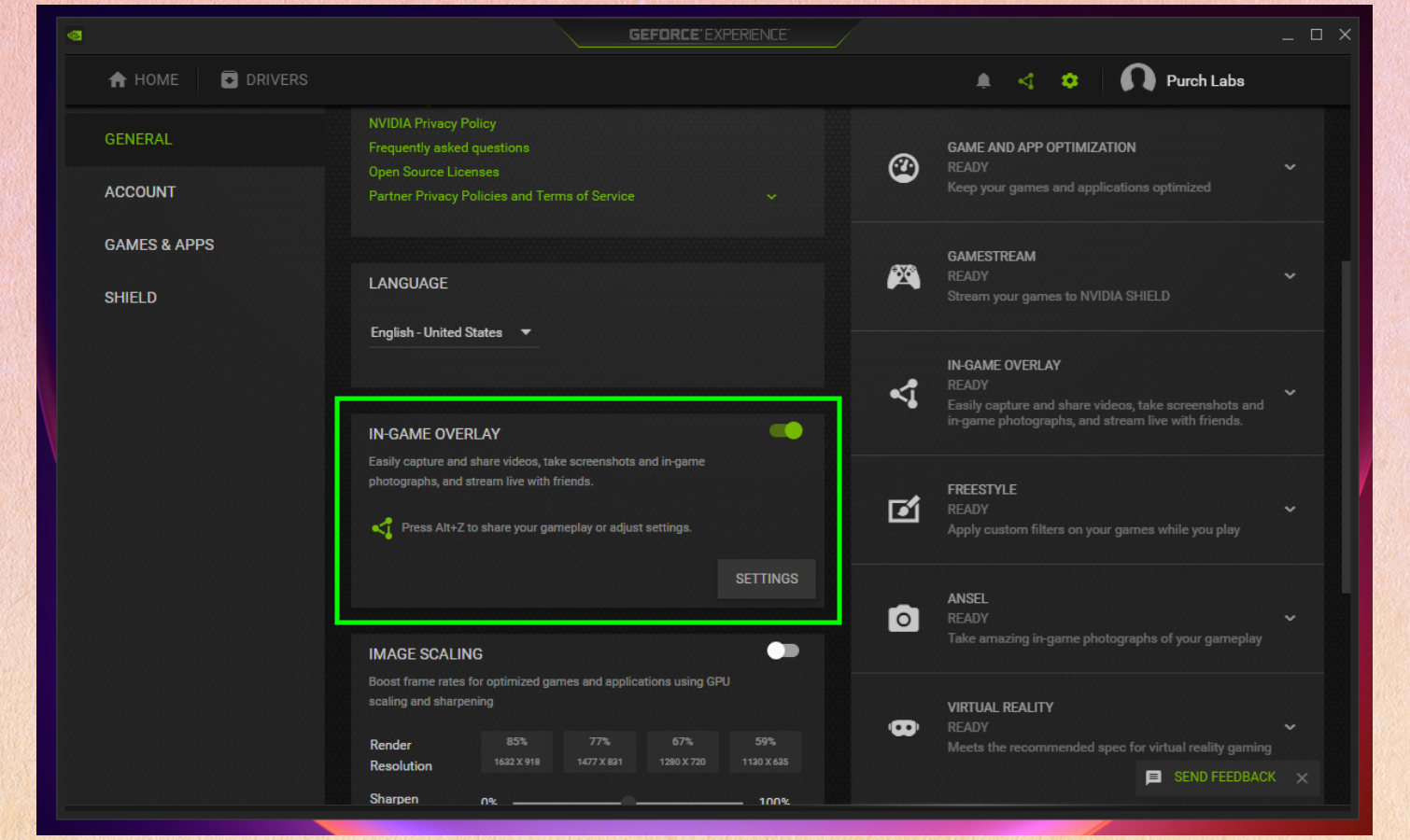Open the Open Source Licenses link
This screenshot has width=1410, height=840.
pyautogui.click(x=434, y=172)
